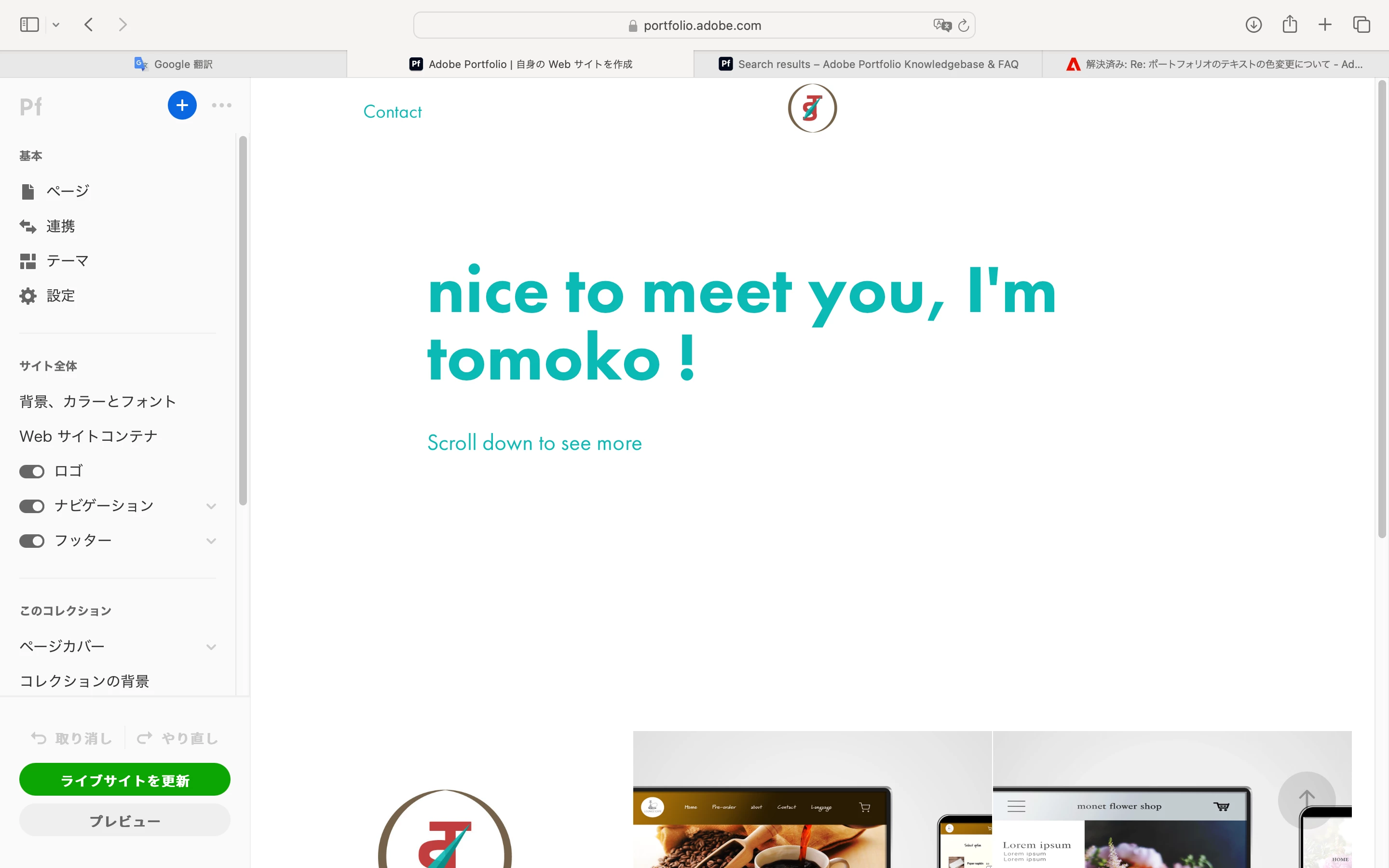Expand the フッター options chevron
This screenshot has height=868, width=1389.
211,541
